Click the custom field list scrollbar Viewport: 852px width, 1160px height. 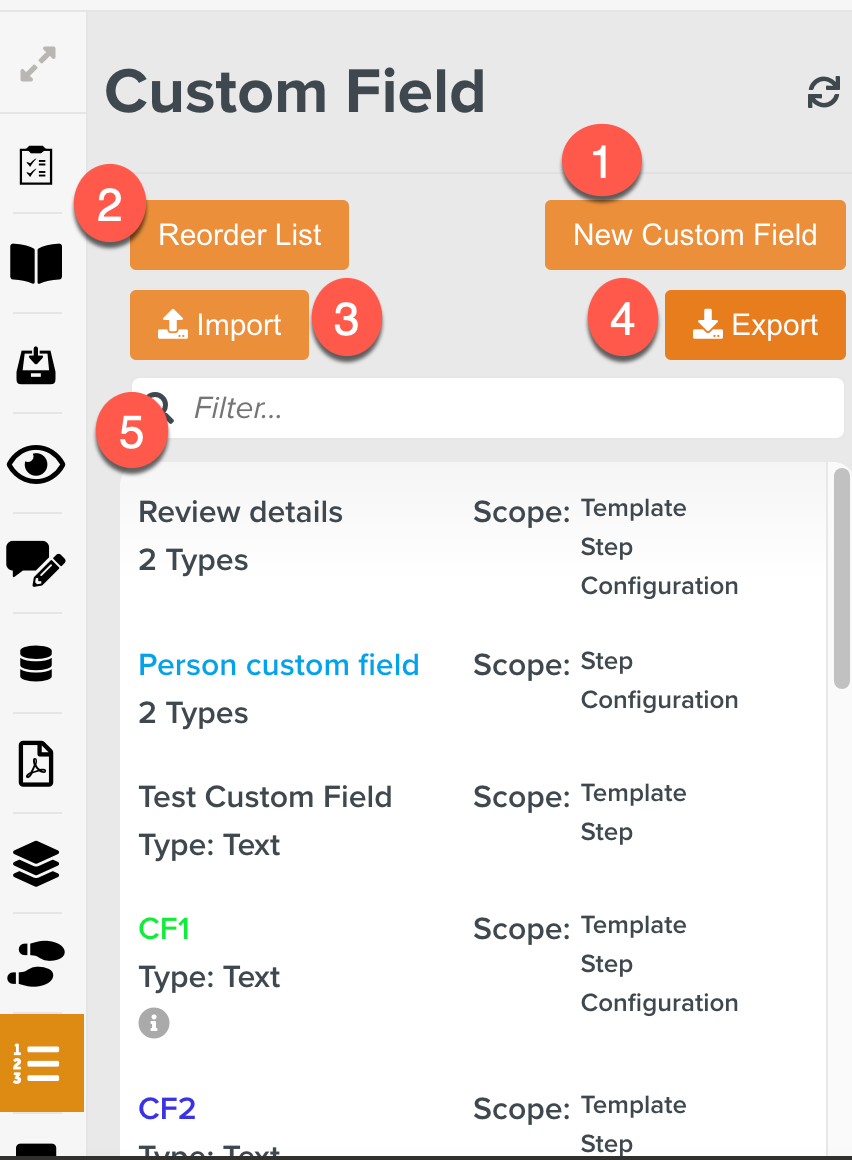point(842,580)
